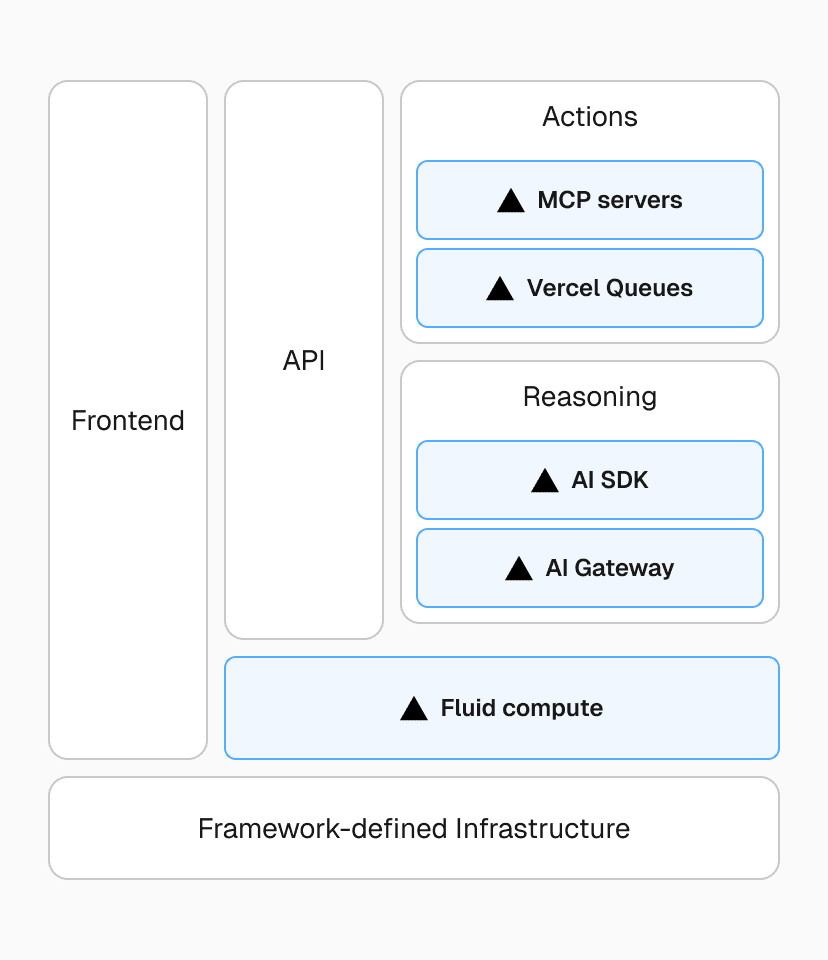Toggle the MCP servers component
Image resolution: width=828 pixels, height=960 pixels.
pyautogui.click(x=589, y=200)
